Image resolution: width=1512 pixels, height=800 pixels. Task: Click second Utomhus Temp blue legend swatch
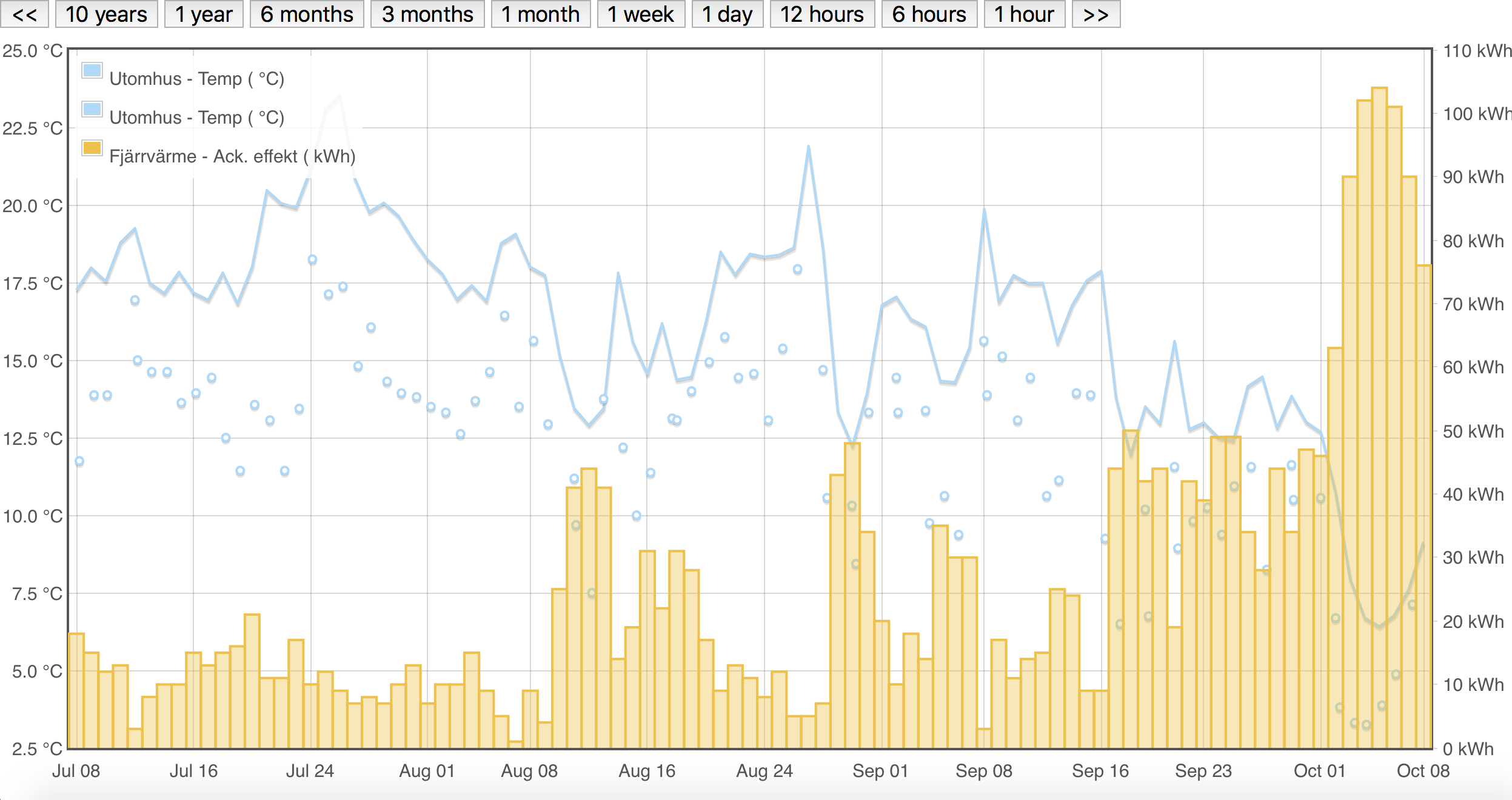coord(92,110)
